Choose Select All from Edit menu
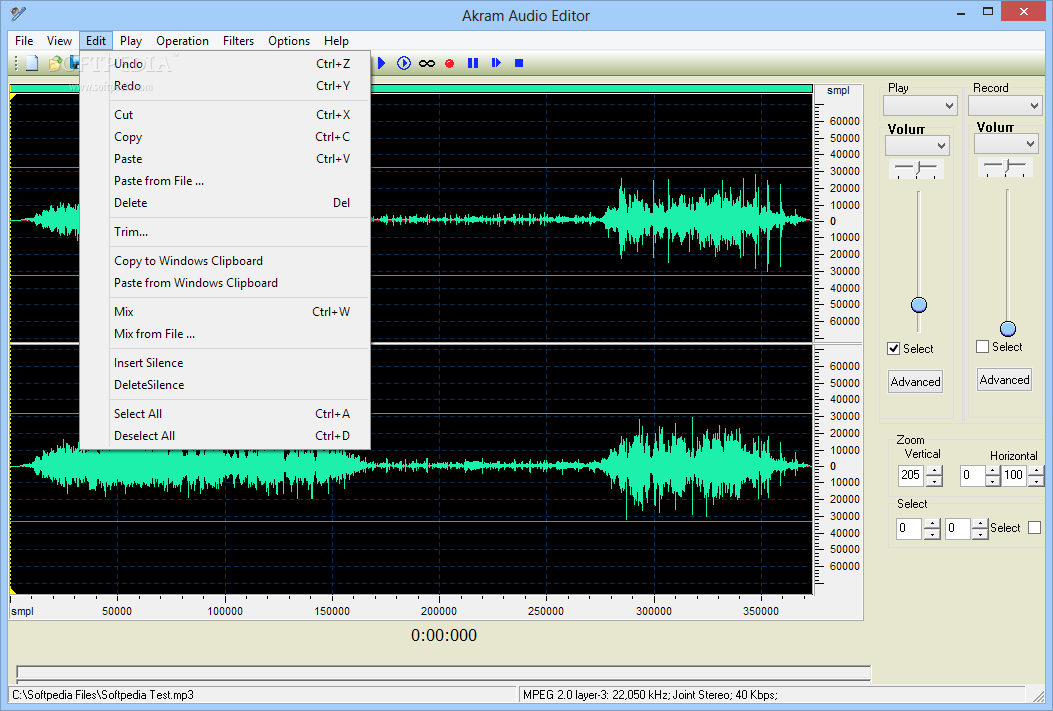This screenshot has height=711, width=1053. [226, 414]
